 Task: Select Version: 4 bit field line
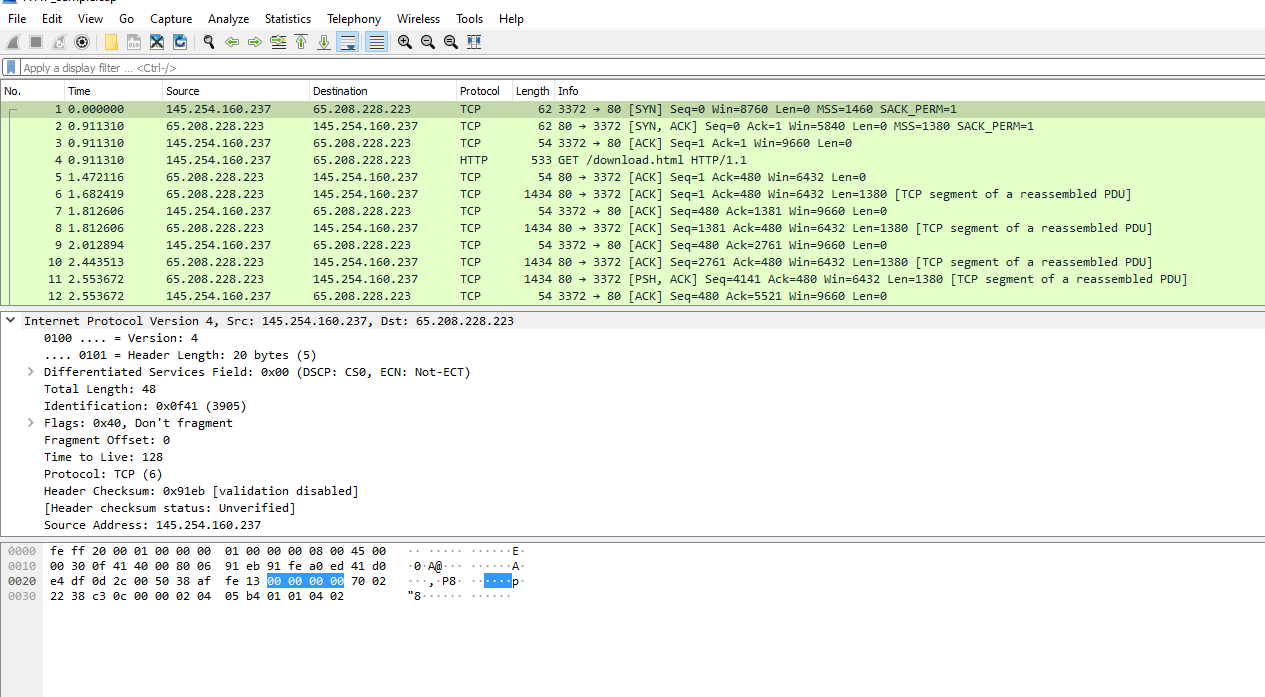tap(121, 338)
